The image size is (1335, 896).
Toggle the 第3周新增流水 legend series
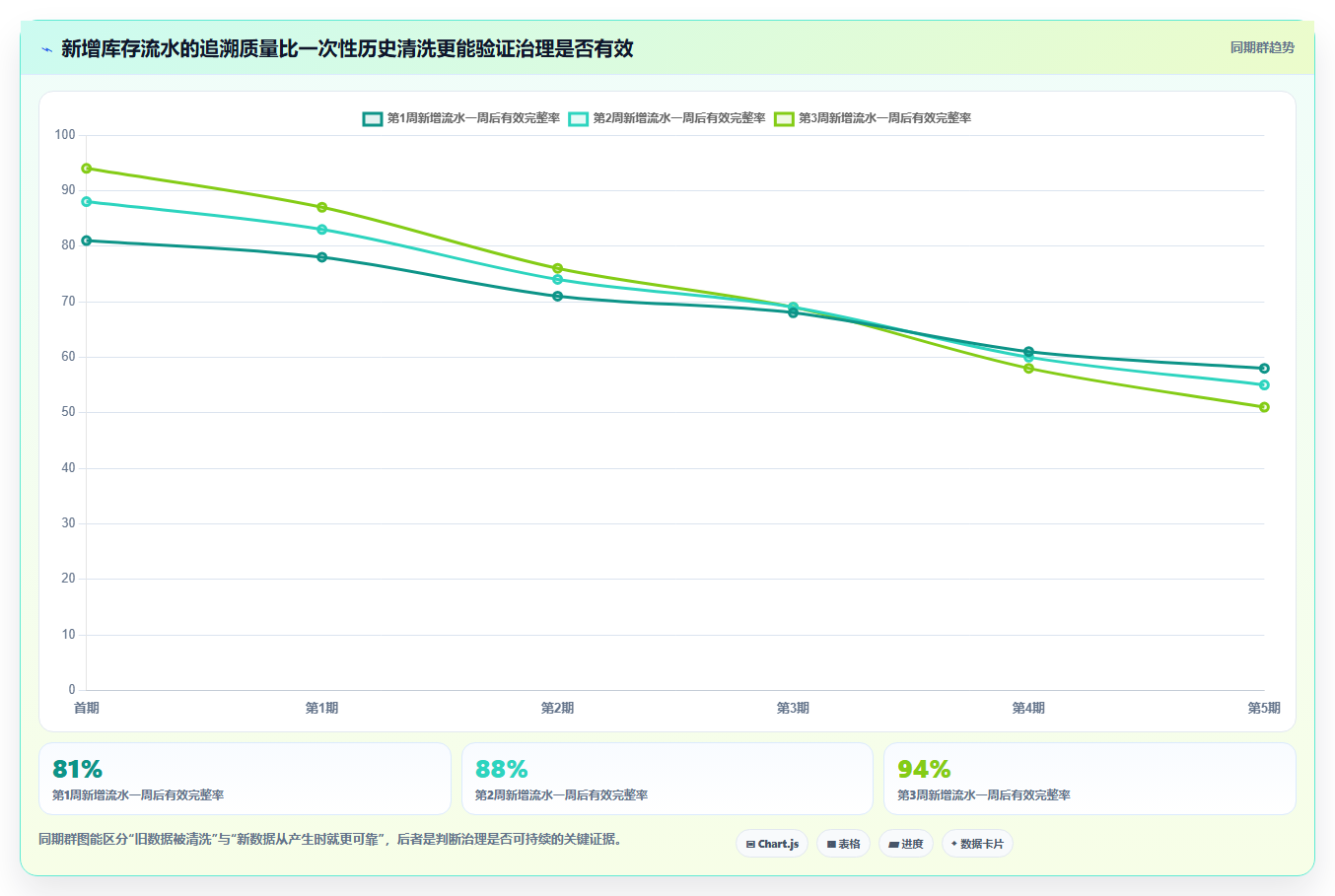click(874, 118)
